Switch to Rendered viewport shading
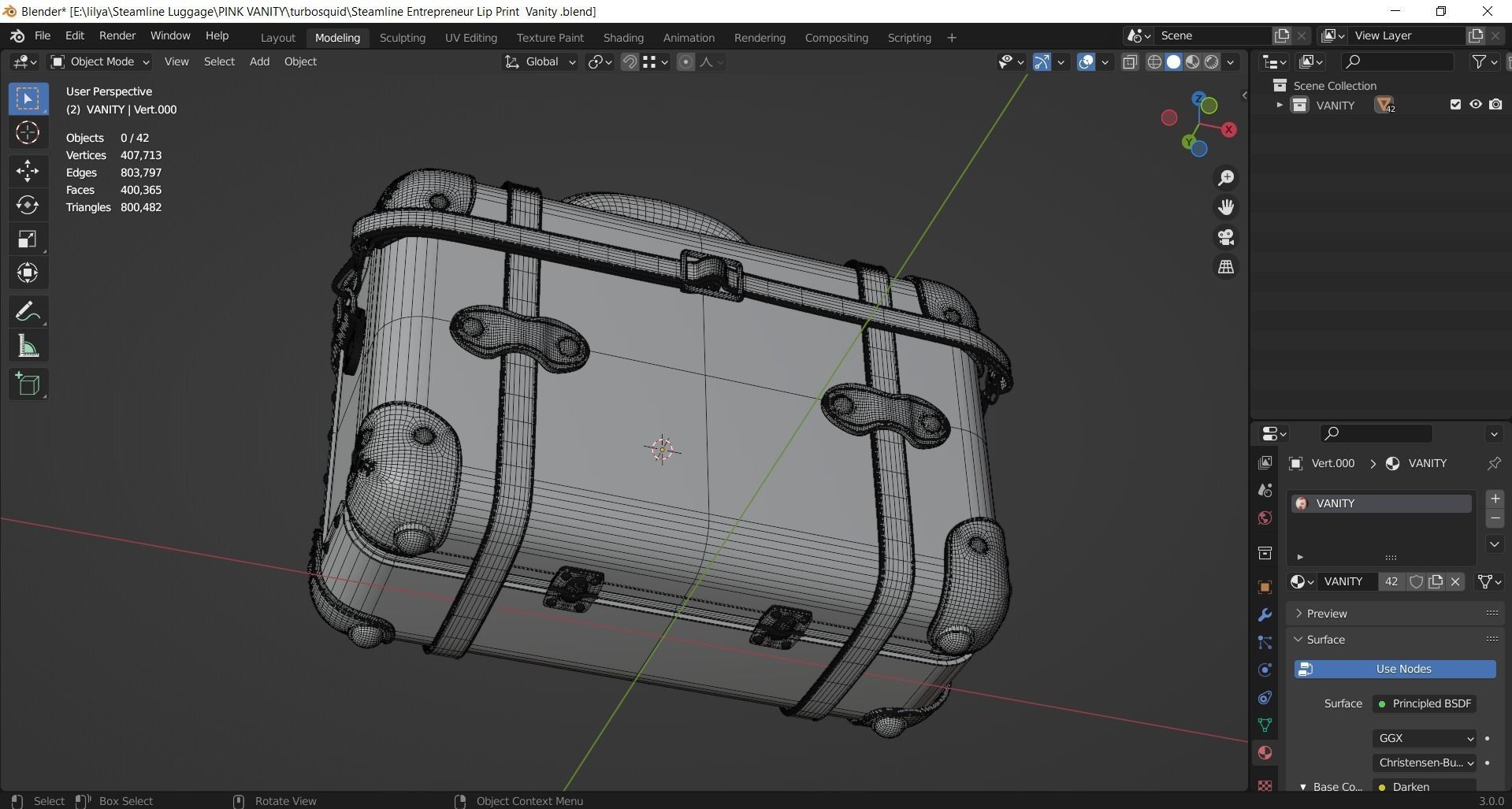The width and height of the screenshot is (1512, 809). coord(1212,61)
